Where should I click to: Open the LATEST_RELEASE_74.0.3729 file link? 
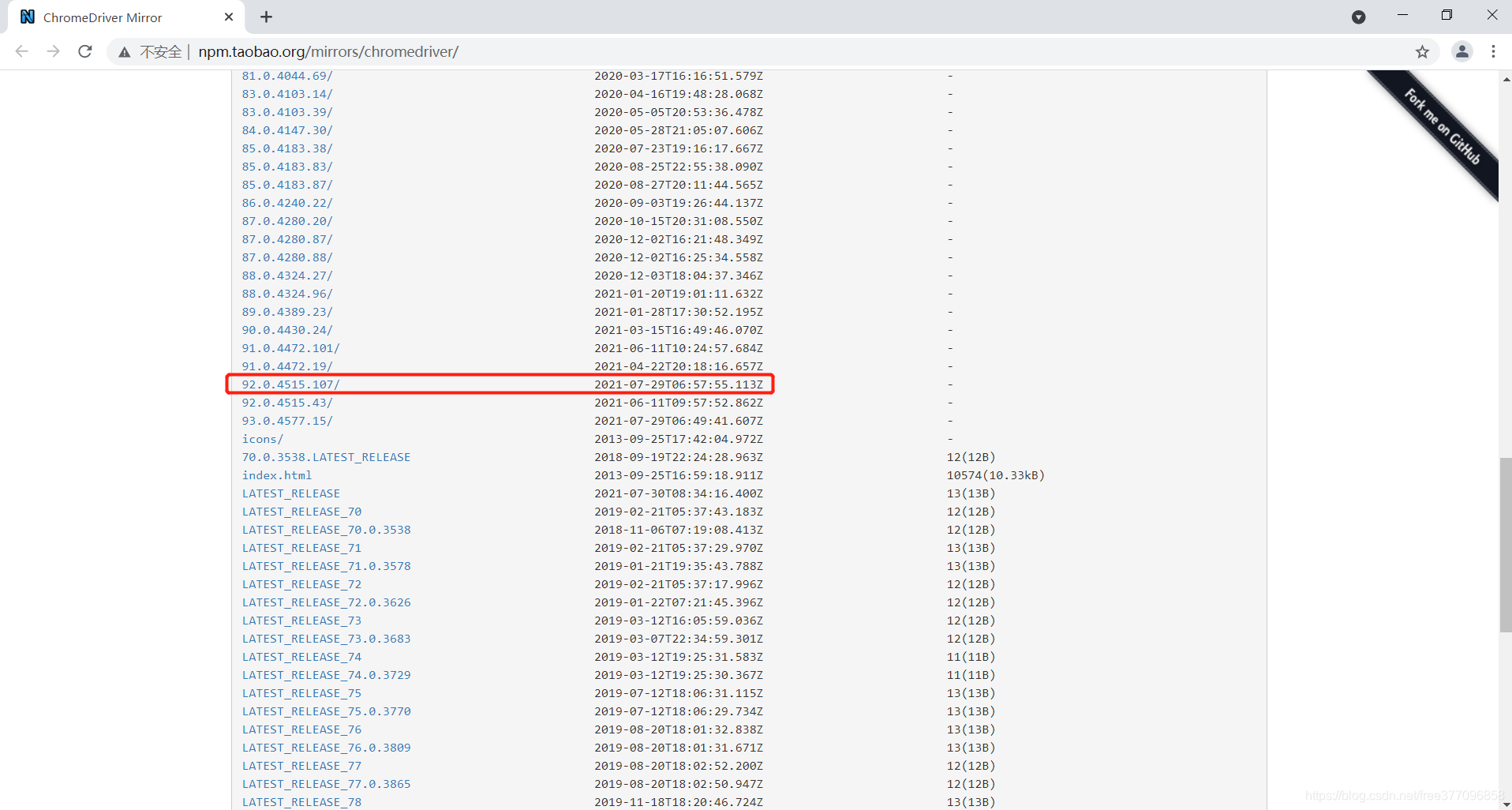coord(326,675)
